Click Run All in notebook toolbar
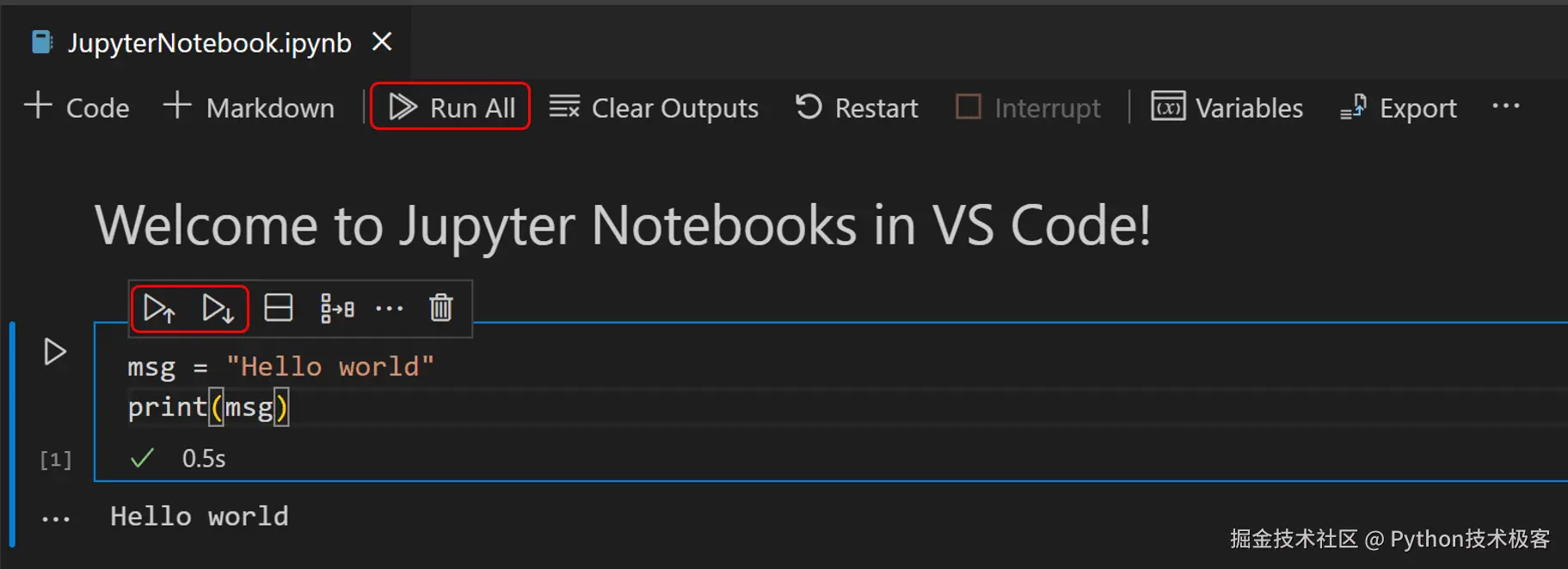Screen dimensions: 1568x569 (x=451, y=108)
